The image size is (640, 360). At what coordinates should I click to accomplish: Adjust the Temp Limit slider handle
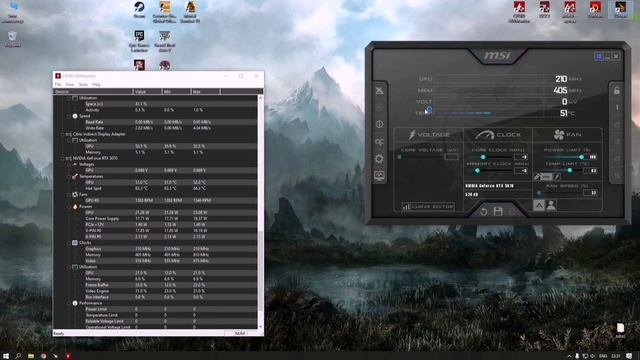569,171
